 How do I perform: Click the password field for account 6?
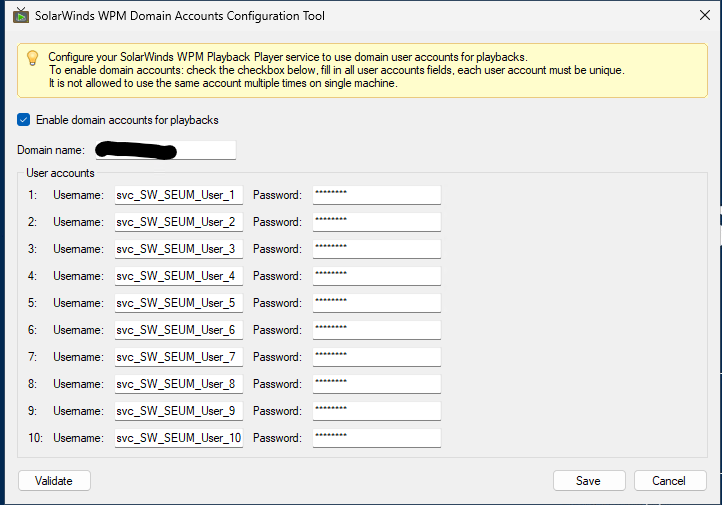click(376, 330)
